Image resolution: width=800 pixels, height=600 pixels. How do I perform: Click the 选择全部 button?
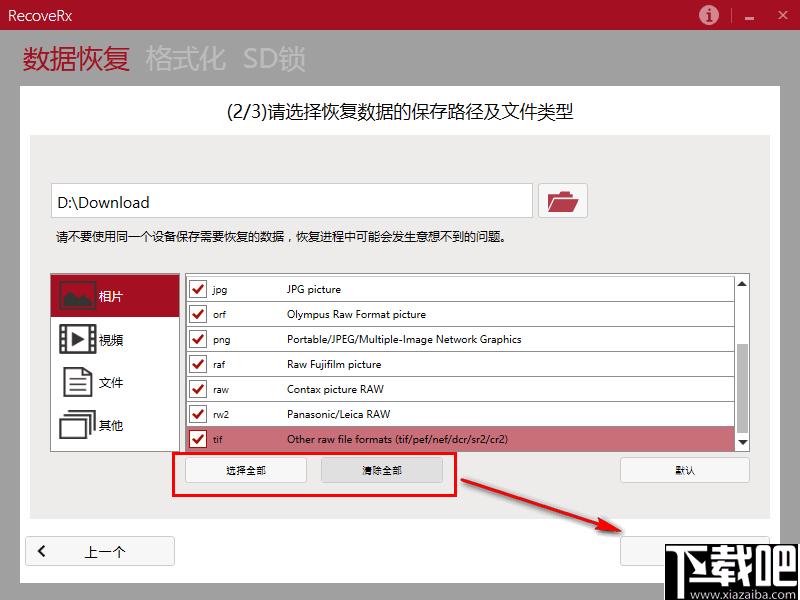(246, 470)
